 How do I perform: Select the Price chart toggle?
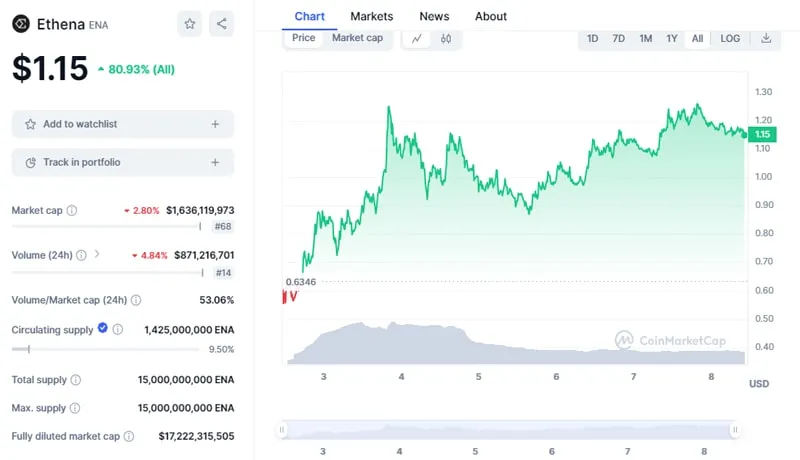pyautogui.click(x=304, y=38)
